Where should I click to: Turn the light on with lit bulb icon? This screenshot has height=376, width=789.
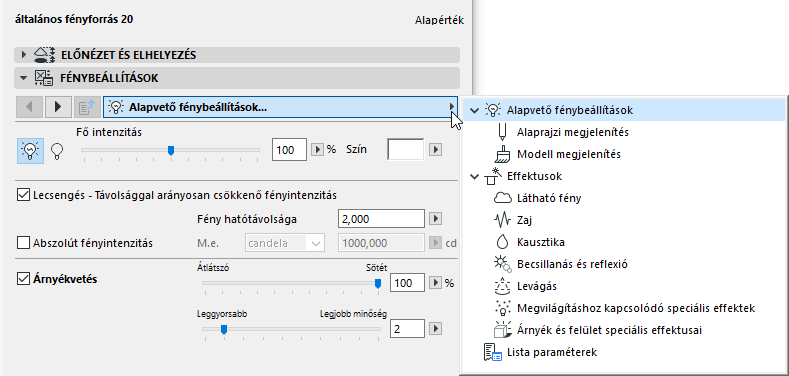click(x=31, y=151)
